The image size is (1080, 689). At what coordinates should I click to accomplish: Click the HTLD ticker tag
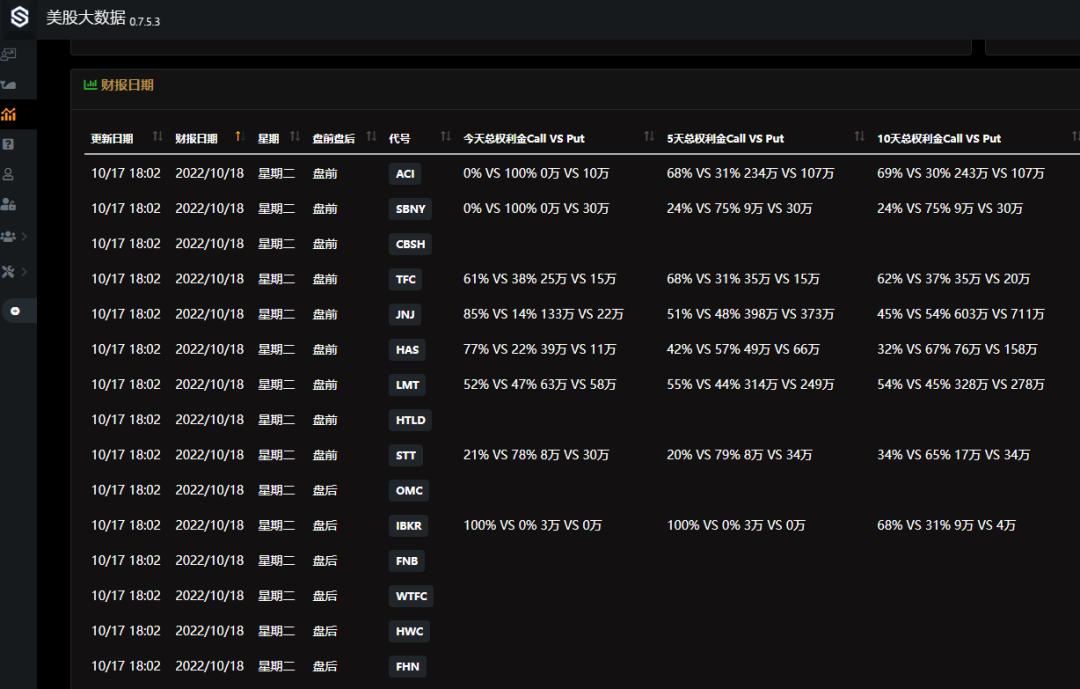pos(411,420)
